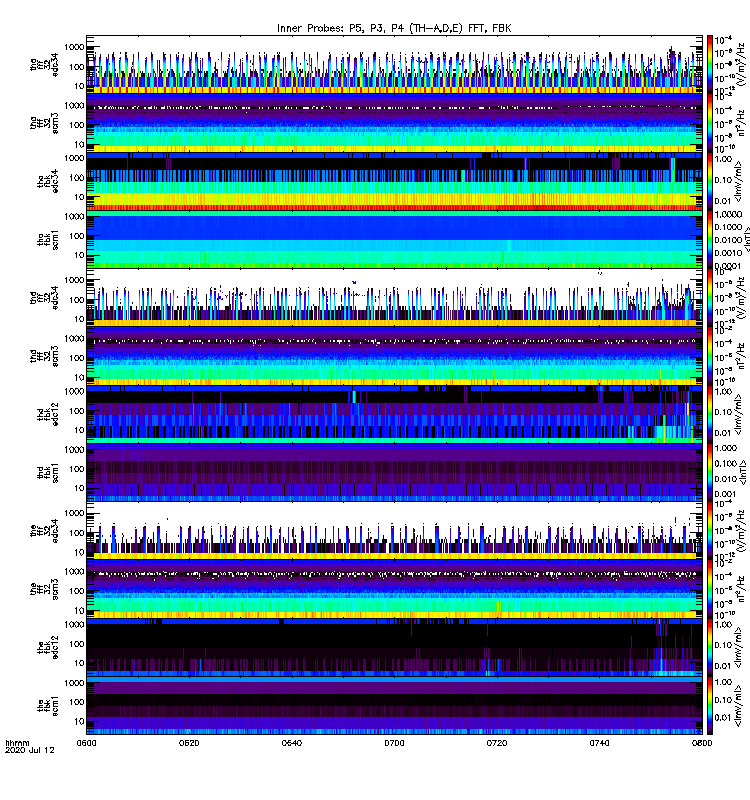The image size is (750, 800).
Task: Click the color bar beside thd fbk edc12 panel
Action: 709,414
